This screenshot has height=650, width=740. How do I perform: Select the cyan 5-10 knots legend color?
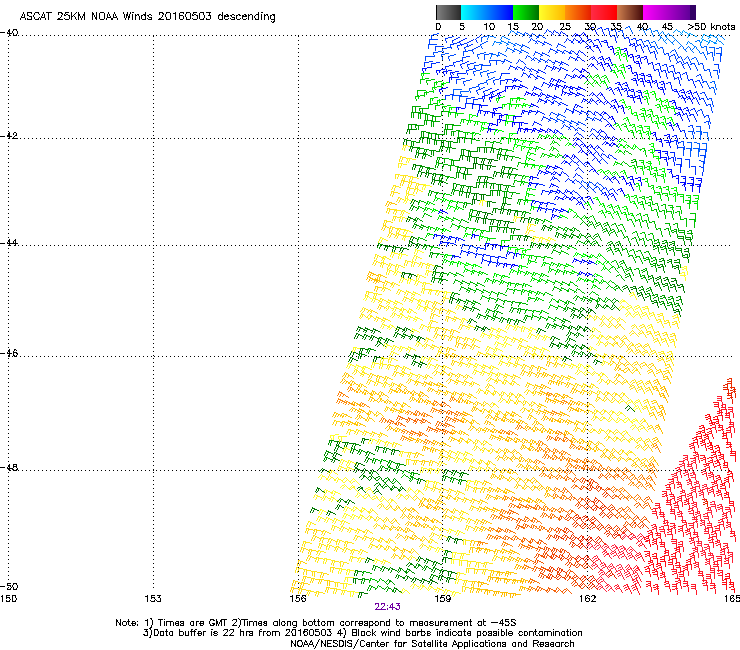(474, 12)
